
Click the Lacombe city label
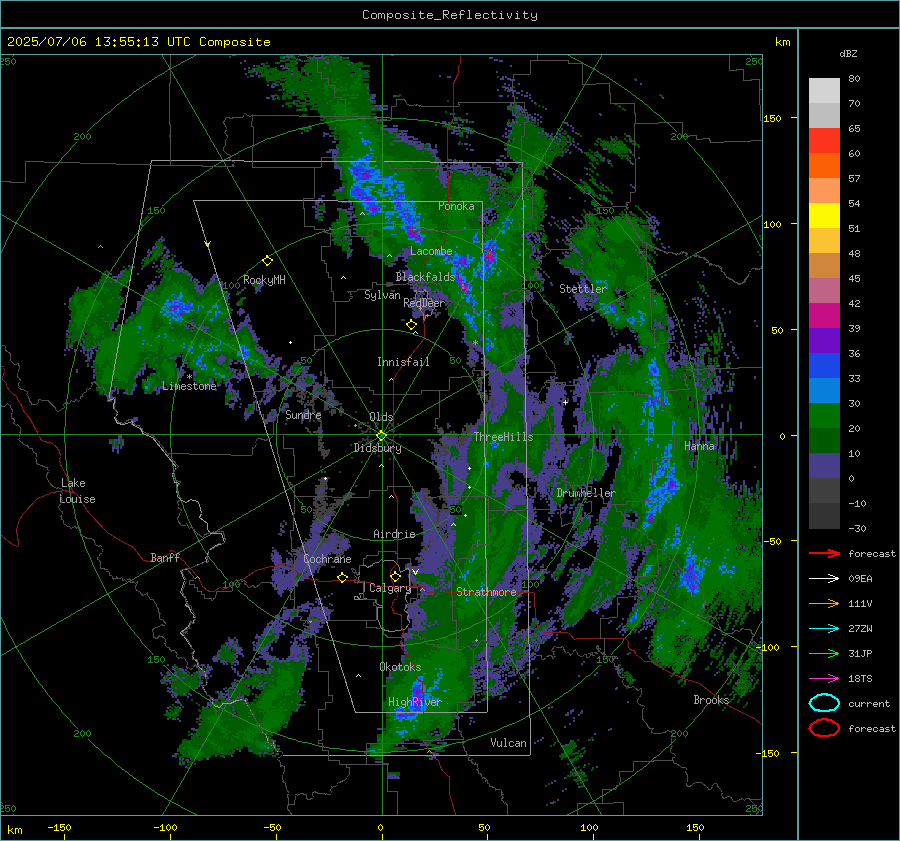click(431, 251)
